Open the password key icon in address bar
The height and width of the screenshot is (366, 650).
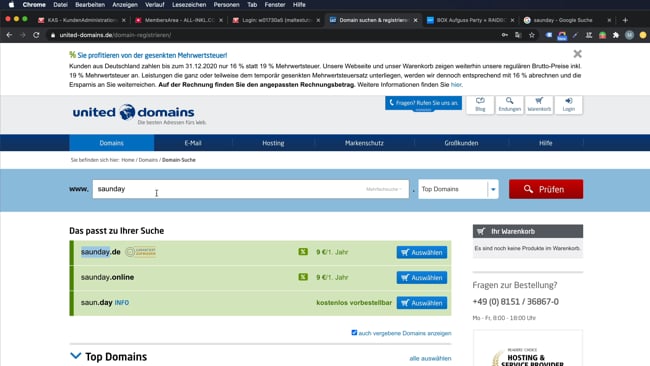click(x=504, y=35)
